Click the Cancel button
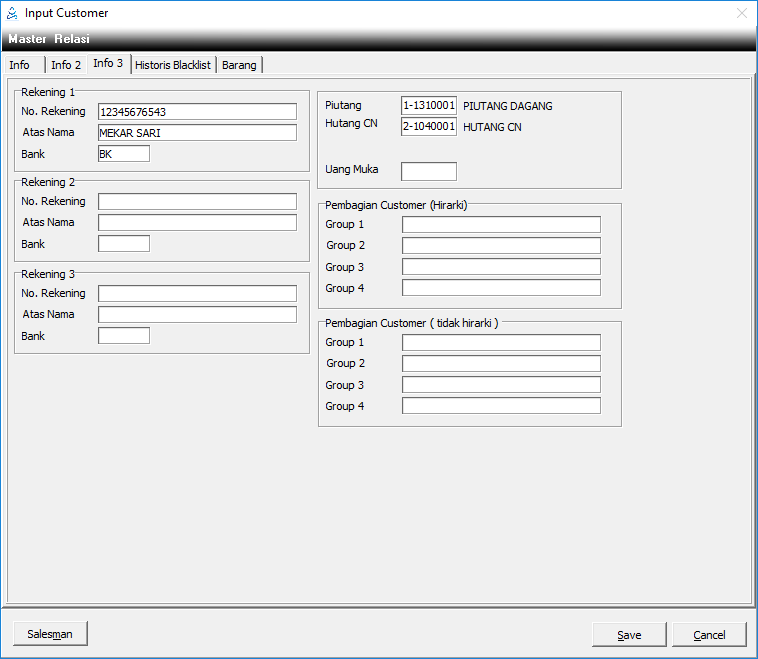Viewport: 758px width, 659px height. 709,635
